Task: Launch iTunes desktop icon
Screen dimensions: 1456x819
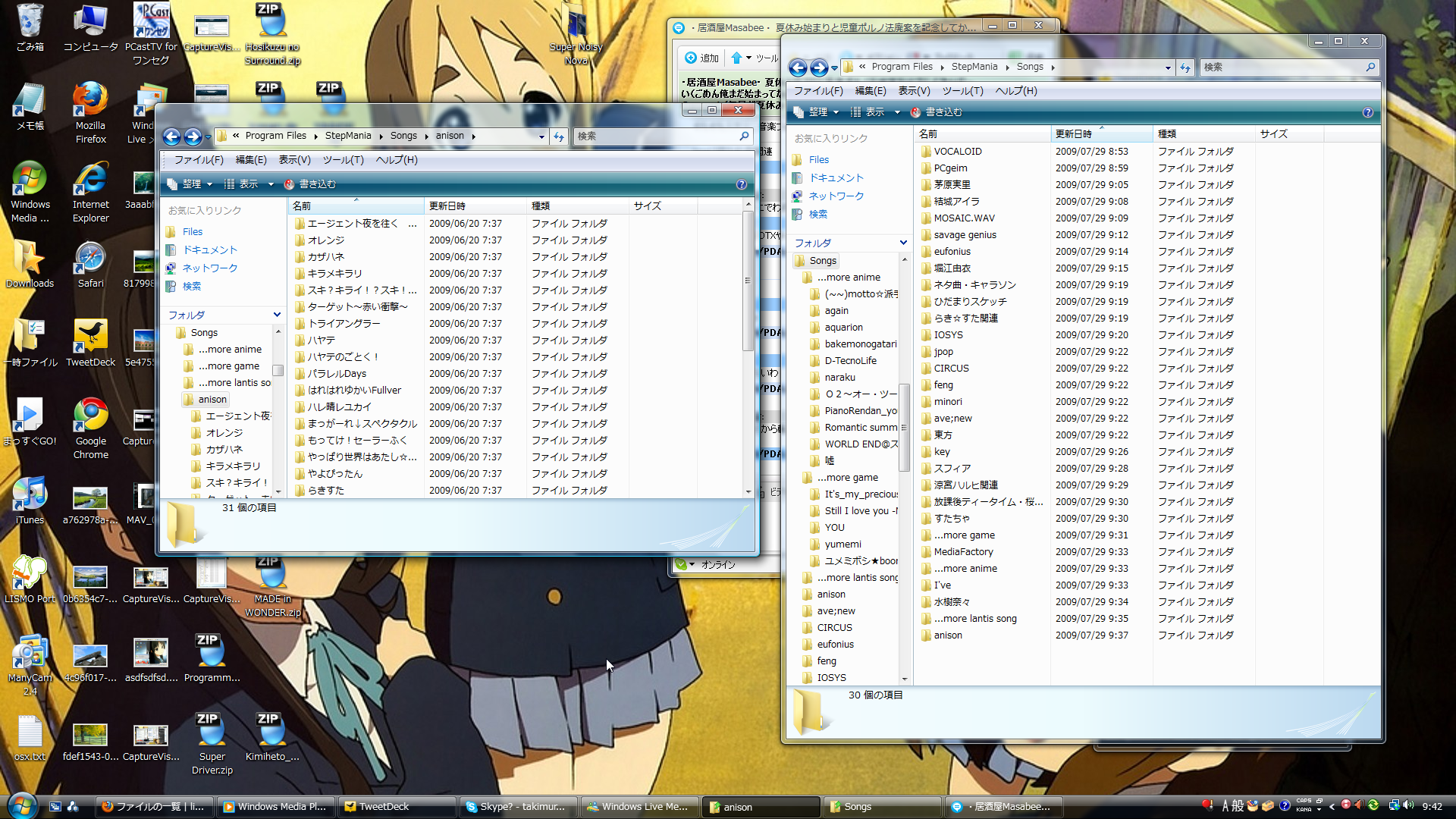Action: 30,500
